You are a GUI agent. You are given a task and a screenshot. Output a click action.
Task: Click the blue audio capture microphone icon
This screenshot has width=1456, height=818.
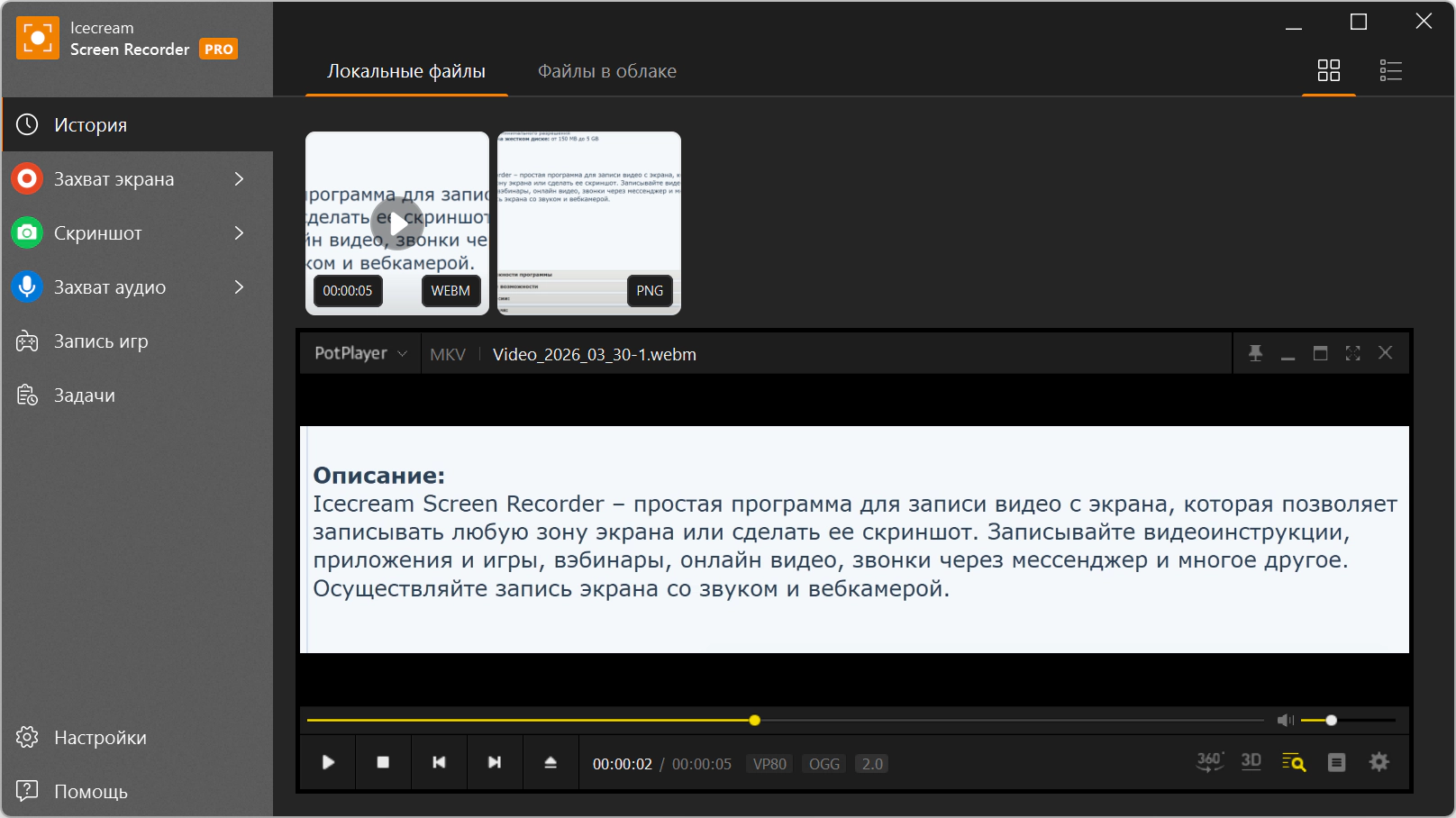[27, 286]
